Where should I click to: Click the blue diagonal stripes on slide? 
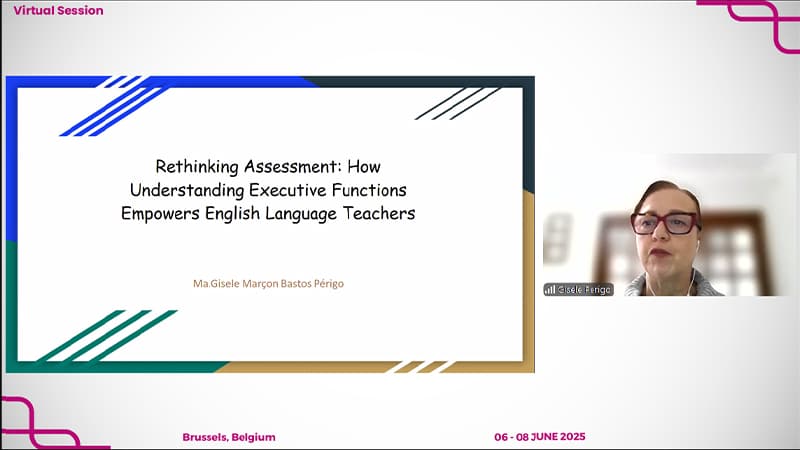pos(110,104)
